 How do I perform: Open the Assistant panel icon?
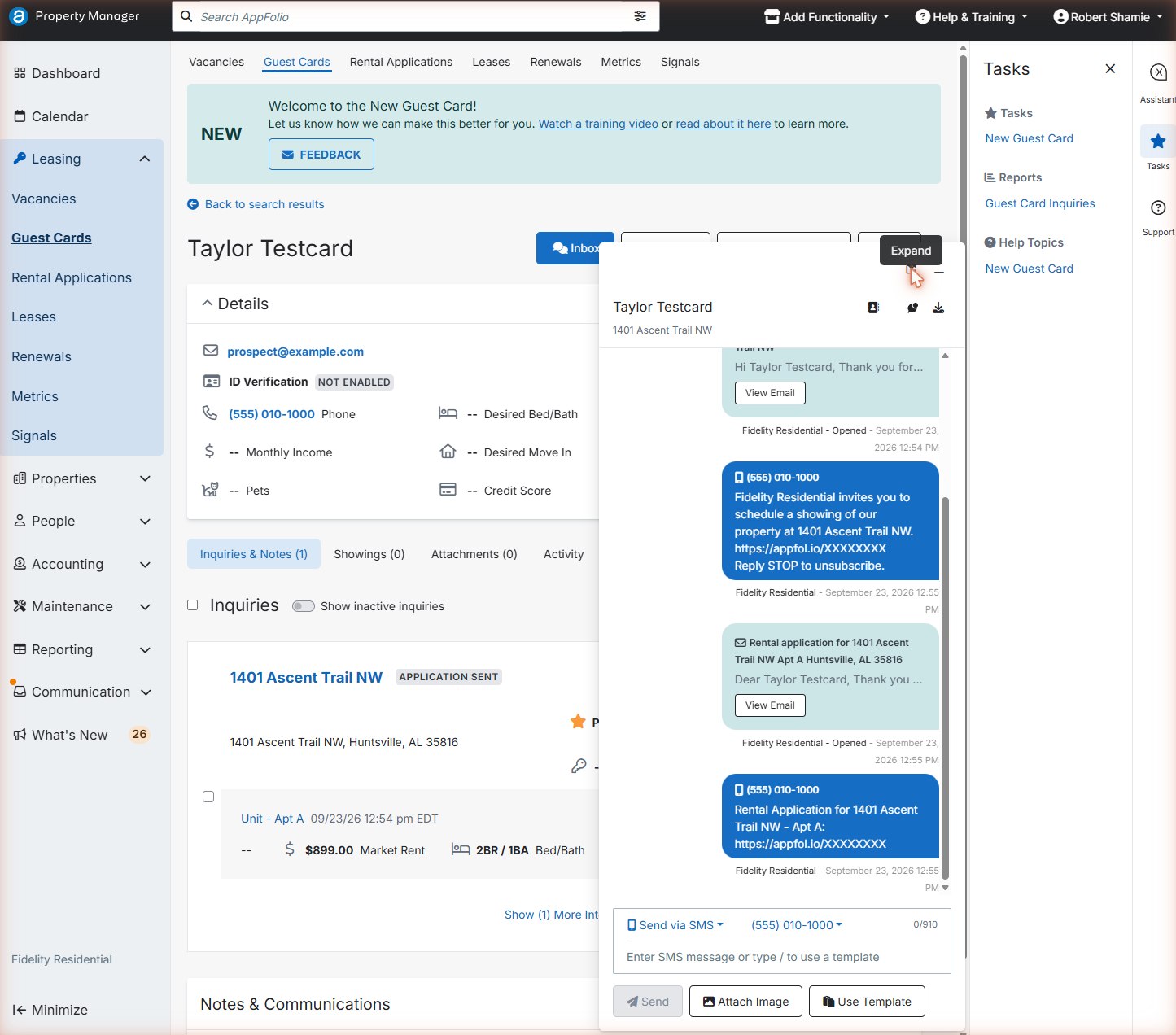coord(1158,72)
